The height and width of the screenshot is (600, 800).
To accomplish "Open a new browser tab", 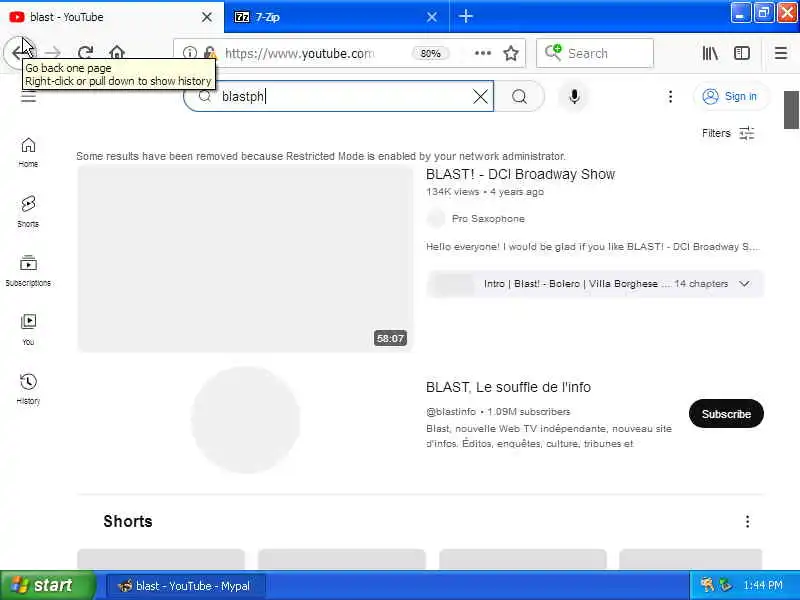I will tap(465, 16).
